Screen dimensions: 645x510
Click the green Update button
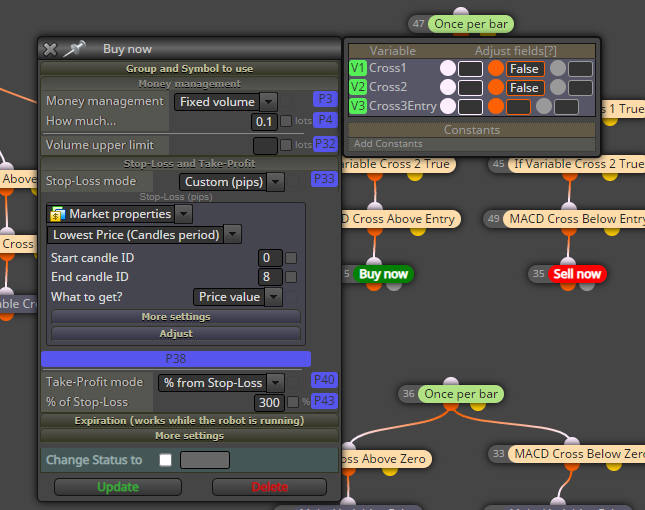pyautogui.click(x=118, y=487)
